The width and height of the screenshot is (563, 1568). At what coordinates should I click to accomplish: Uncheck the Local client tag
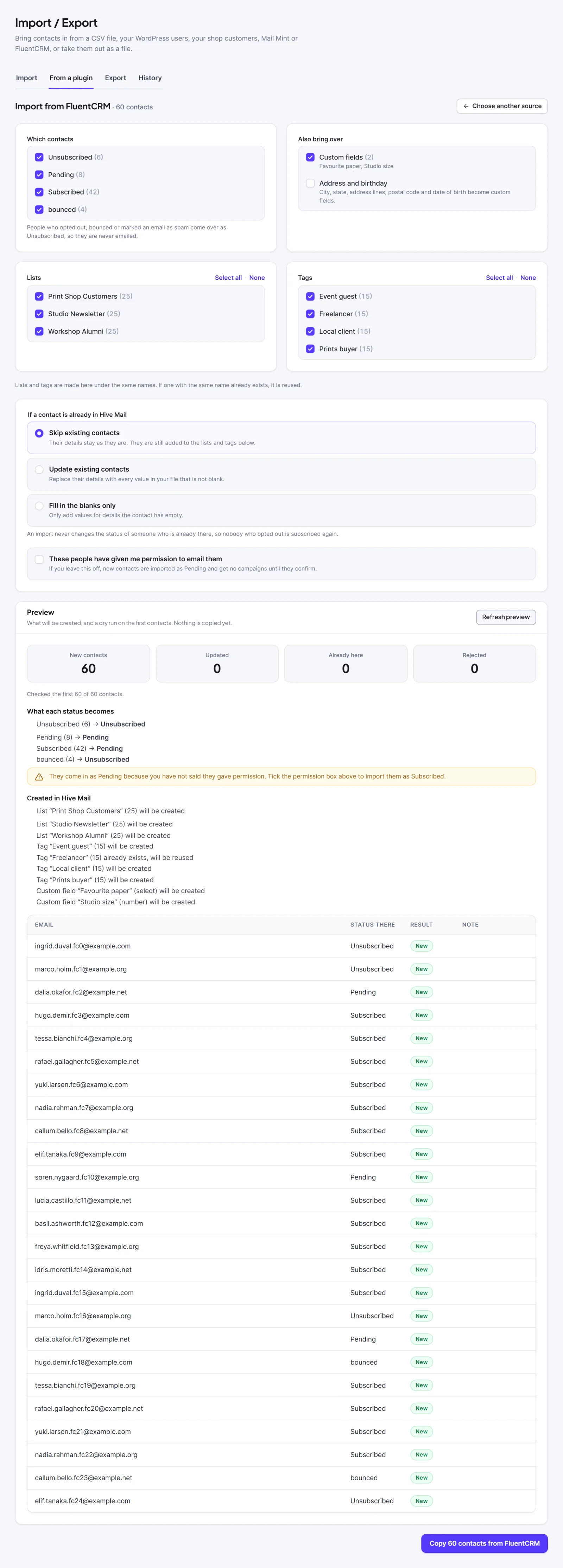click(x=310, y=331)
